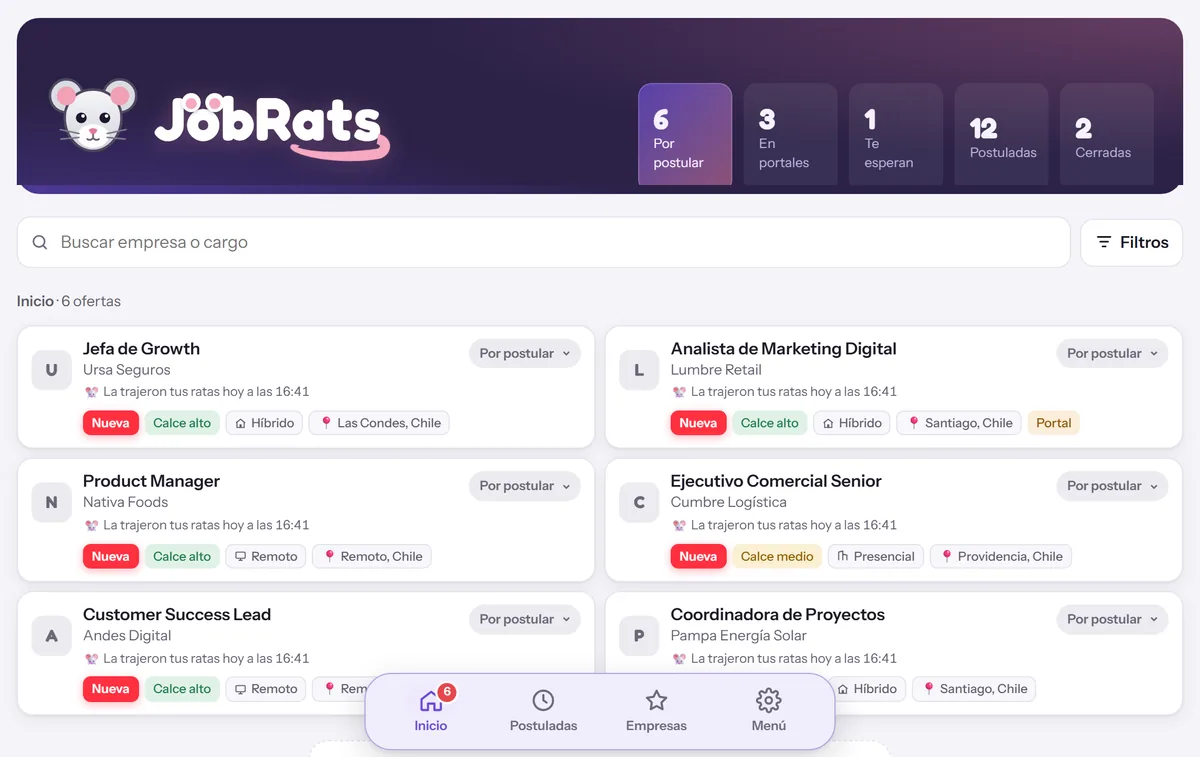This screenshot has width=1200, height=757.
Task: Click the clock icon for Postuladas
Action: pyautogui.click(x=543, y=700)
